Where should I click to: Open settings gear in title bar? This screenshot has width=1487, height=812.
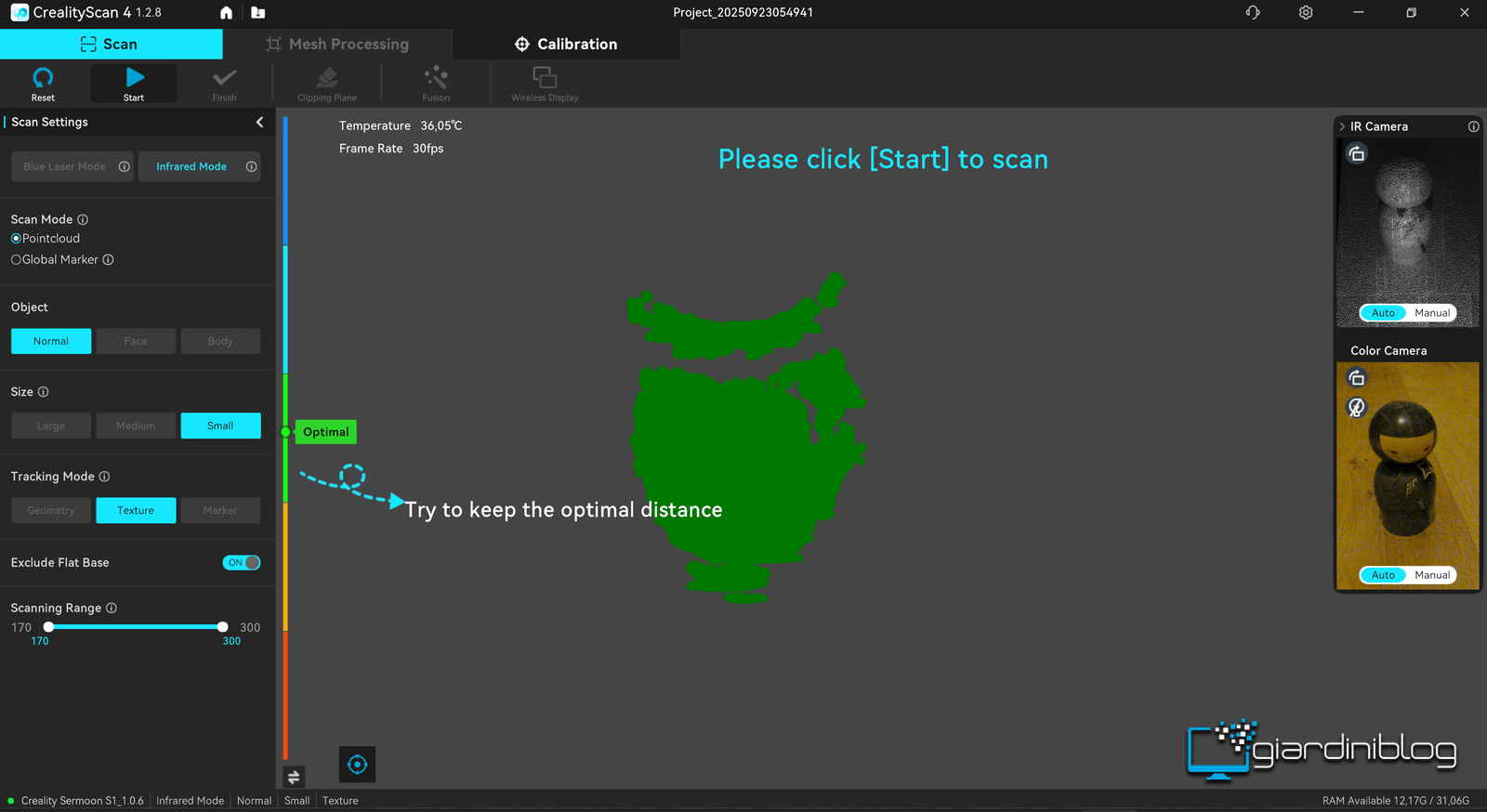(x=1306, y=13)
